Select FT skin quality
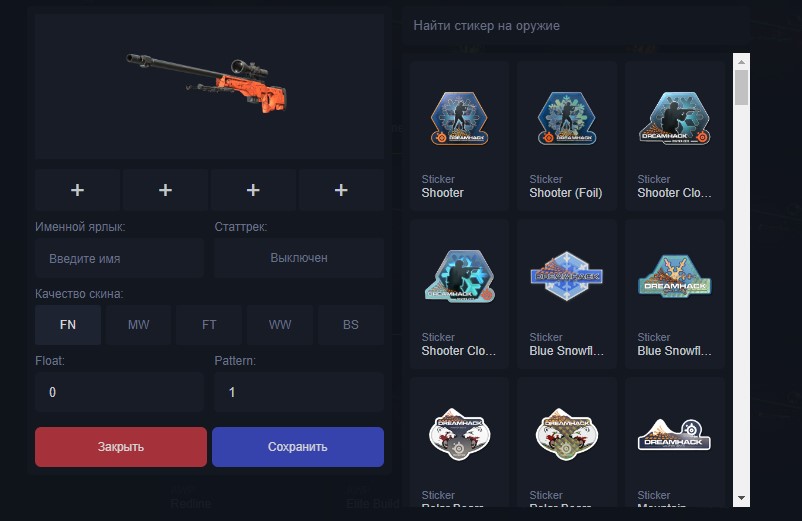This screenshot has width=802, height=521. [x=209, y=325]
